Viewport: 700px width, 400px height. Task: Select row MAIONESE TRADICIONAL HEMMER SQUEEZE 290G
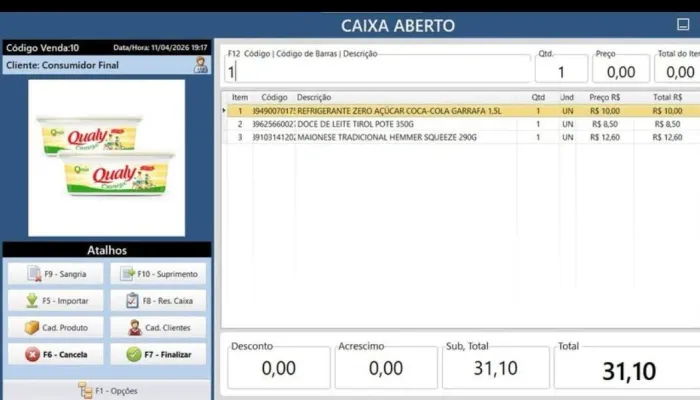(x=463, y=137)
